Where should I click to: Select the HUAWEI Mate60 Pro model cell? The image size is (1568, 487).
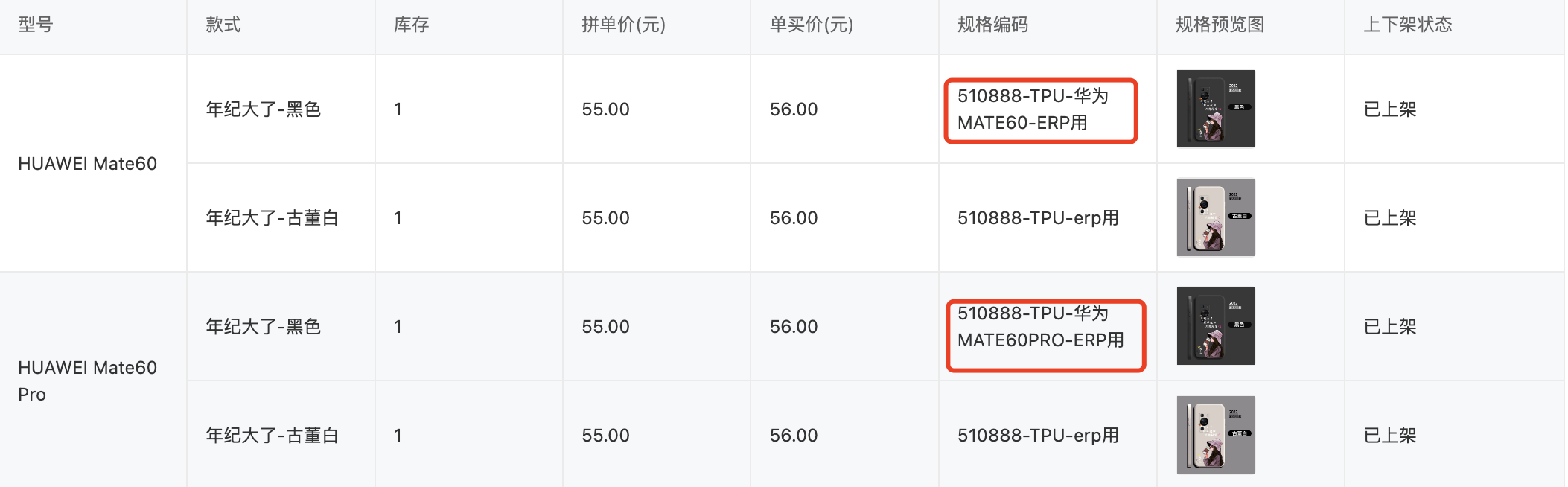[87, 381]
